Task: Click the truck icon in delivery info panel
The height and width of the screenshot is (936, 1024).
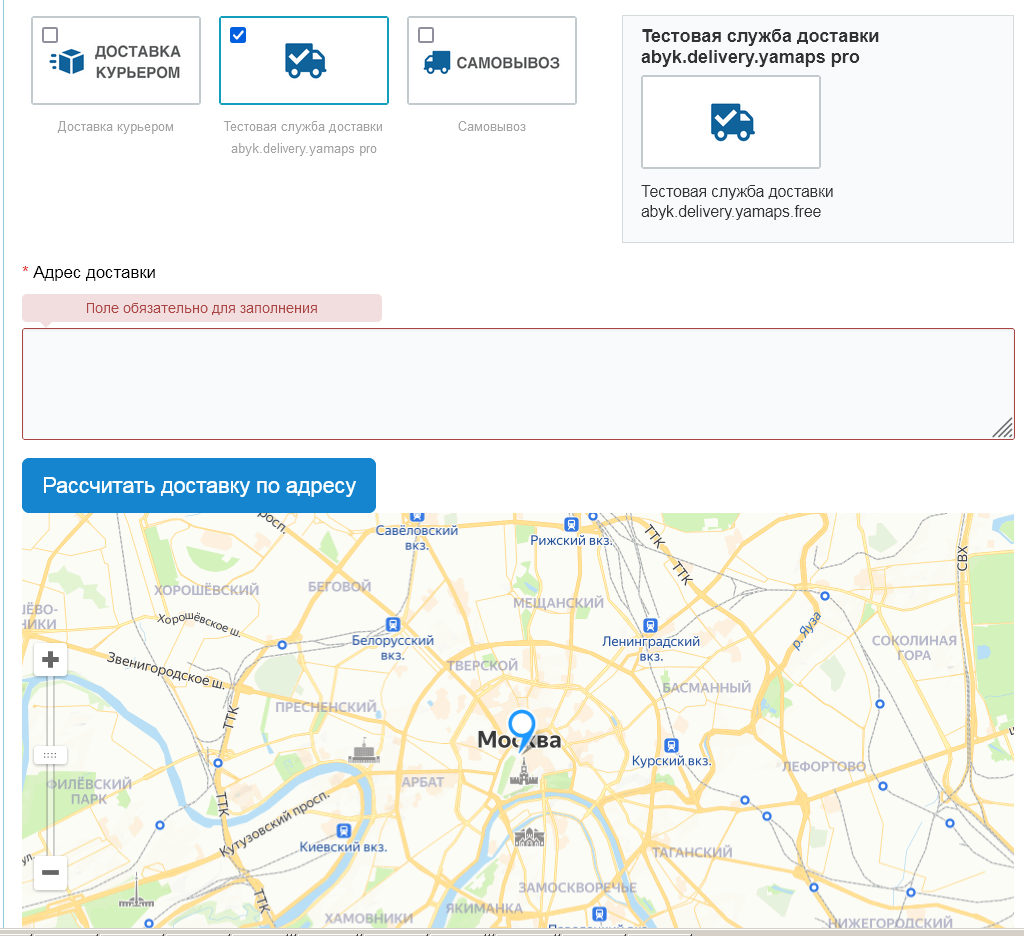Action: click(x=731, y=121)
